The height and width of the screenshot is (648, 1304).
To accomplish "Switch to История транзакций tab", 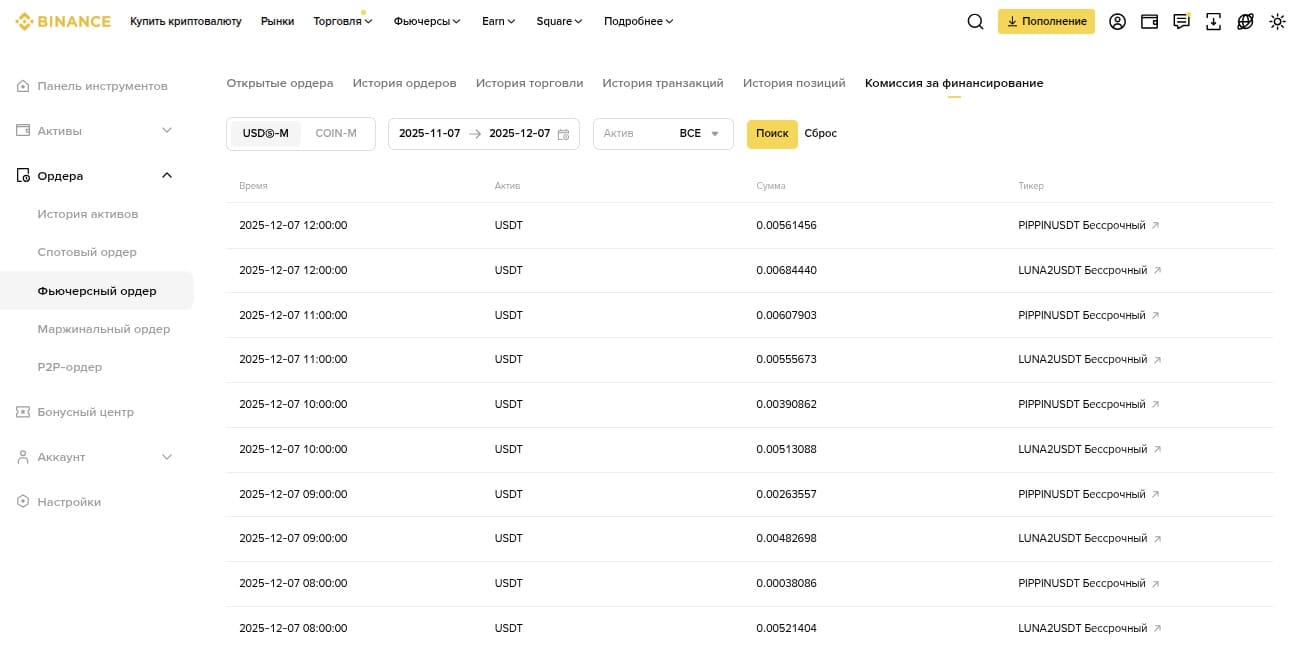I will [663, 83].
